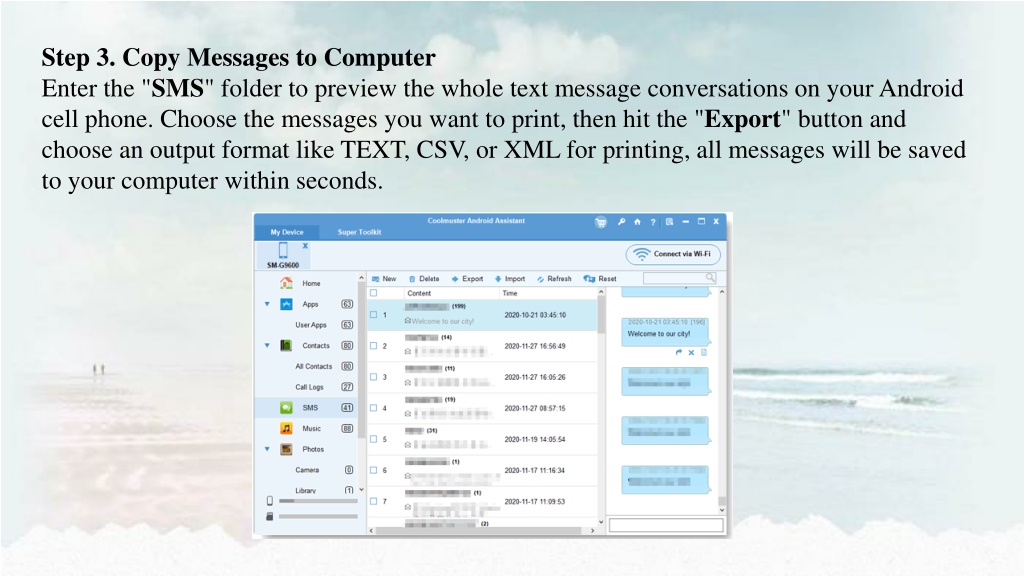Toggle the select-all checkbox in header
The width and height of the screenshot is (1024, 576).
pos(373,293)
